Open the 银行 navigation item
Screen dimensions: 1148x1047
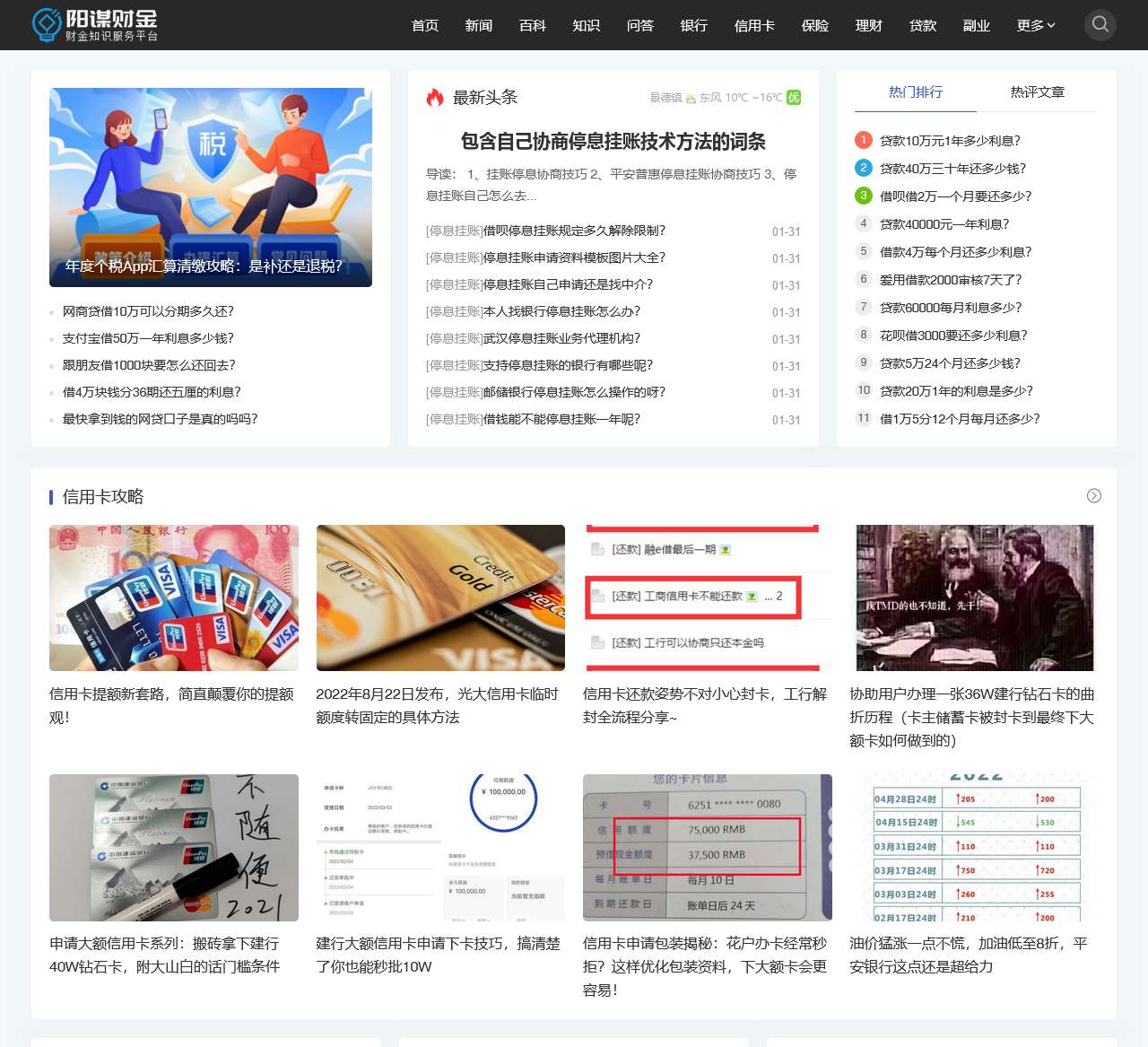click(x=694, y=25)
